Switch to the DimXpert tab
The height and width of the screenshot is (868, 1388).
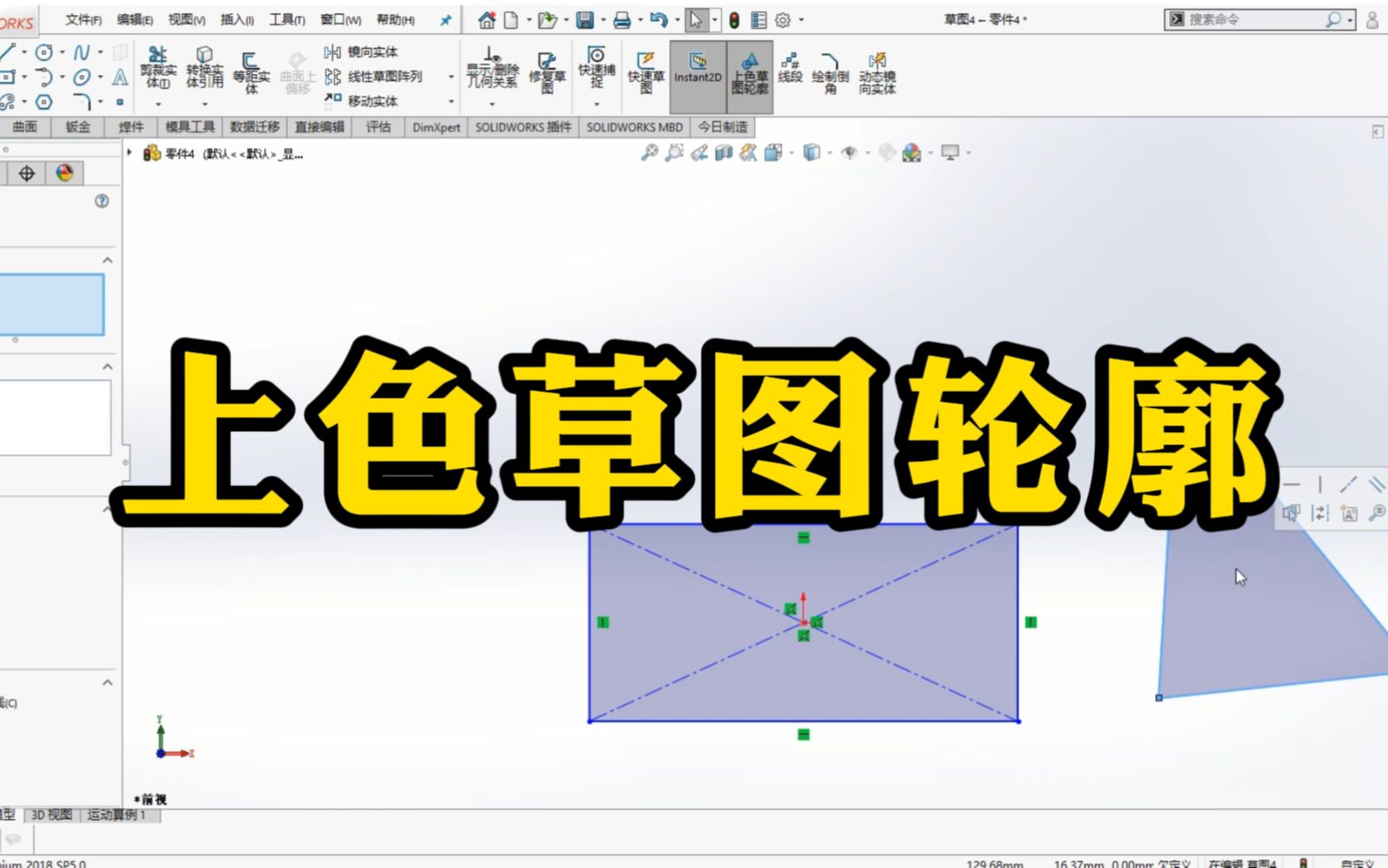coord(436,126)
